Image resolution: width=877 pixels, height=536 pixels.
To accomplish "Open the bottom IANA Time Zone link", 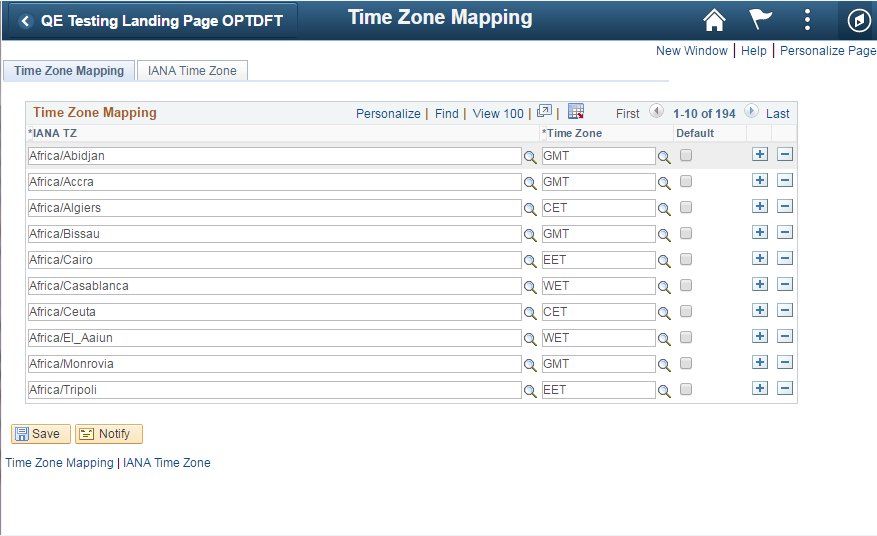I will pos(167,463).
